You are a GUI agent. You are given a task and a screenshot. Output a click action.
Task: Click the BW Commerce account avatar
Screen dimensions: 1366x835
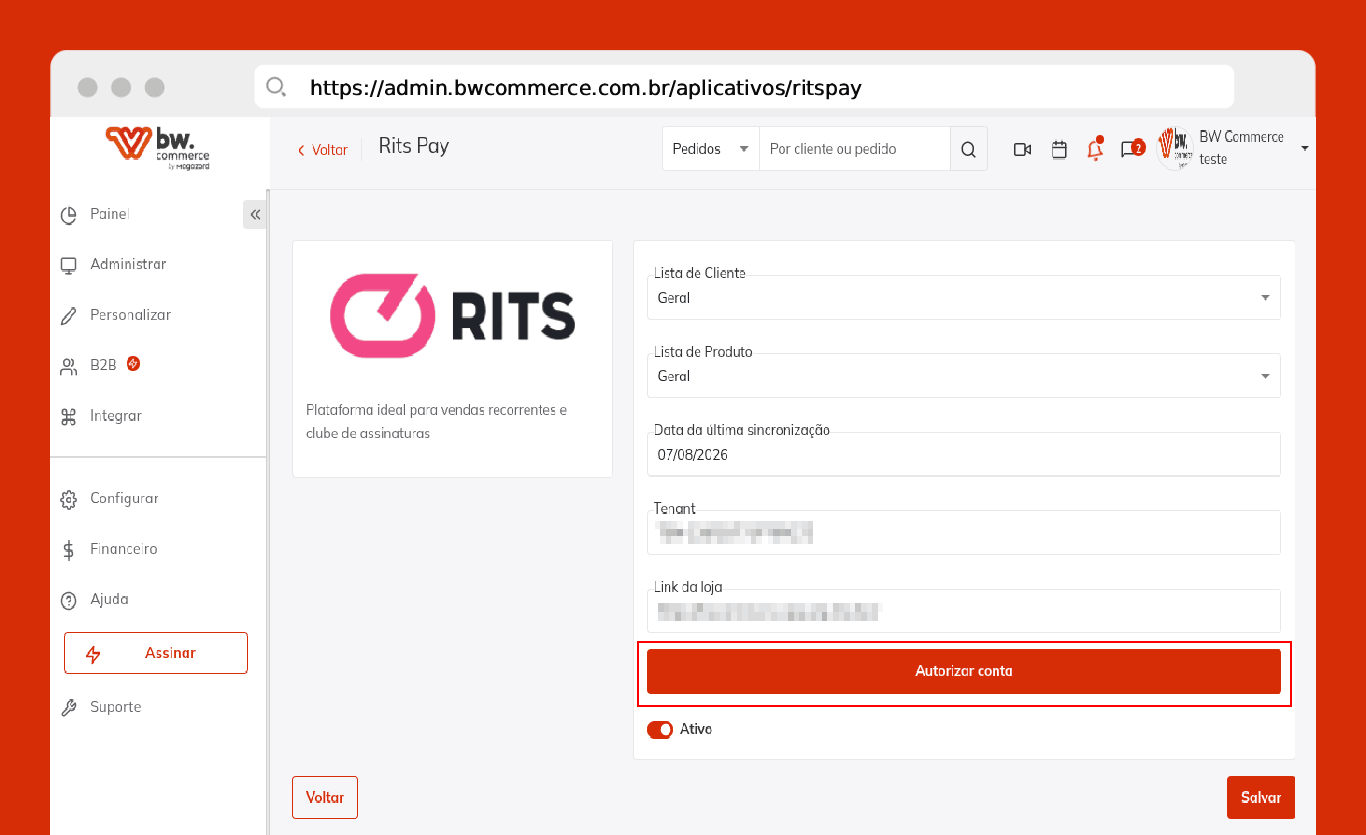pos(1175,148)
